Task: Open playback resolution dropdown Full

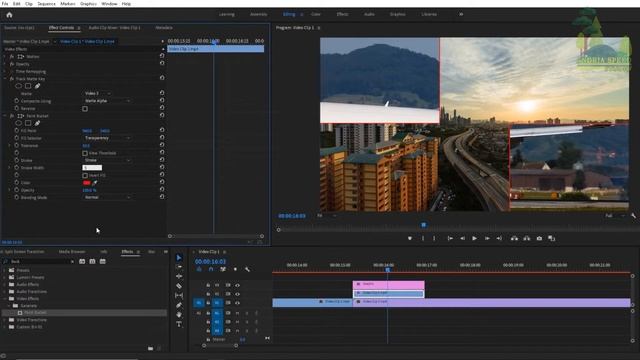Action: (614, 216)
